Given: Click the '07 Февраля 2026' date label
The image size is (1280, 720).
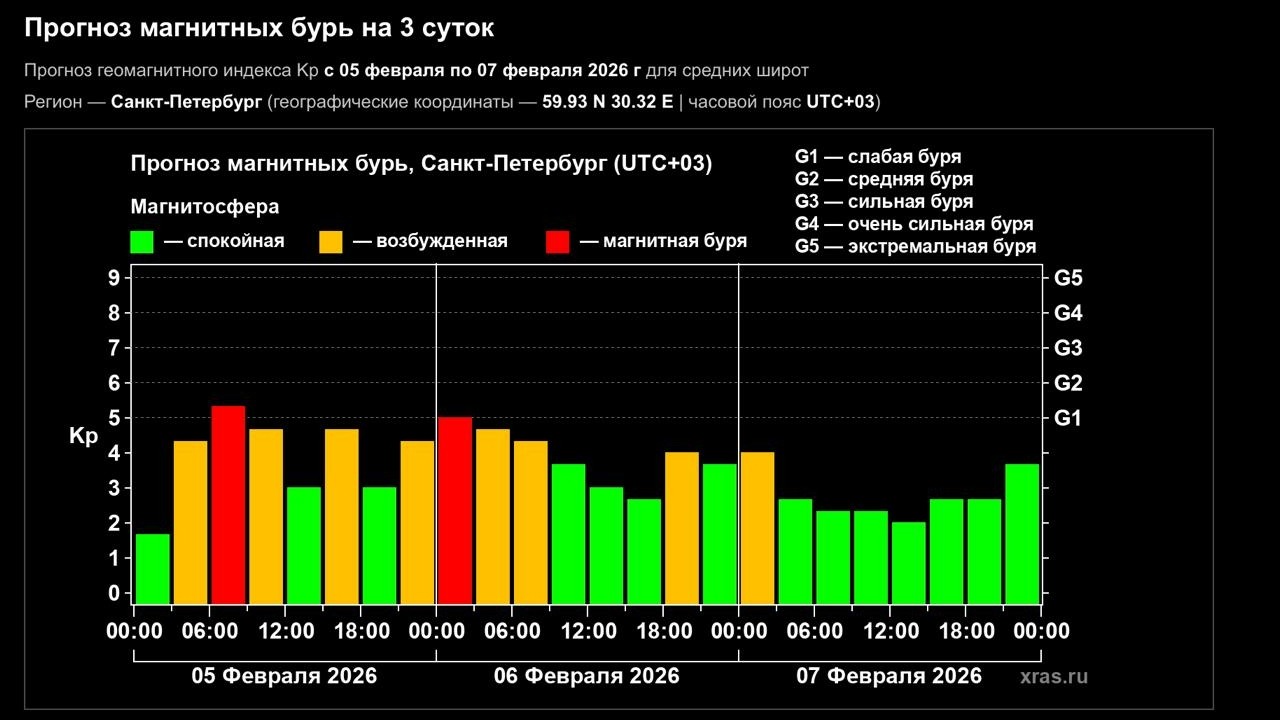Looking at the screenshot, I should [x=888, y=676].
